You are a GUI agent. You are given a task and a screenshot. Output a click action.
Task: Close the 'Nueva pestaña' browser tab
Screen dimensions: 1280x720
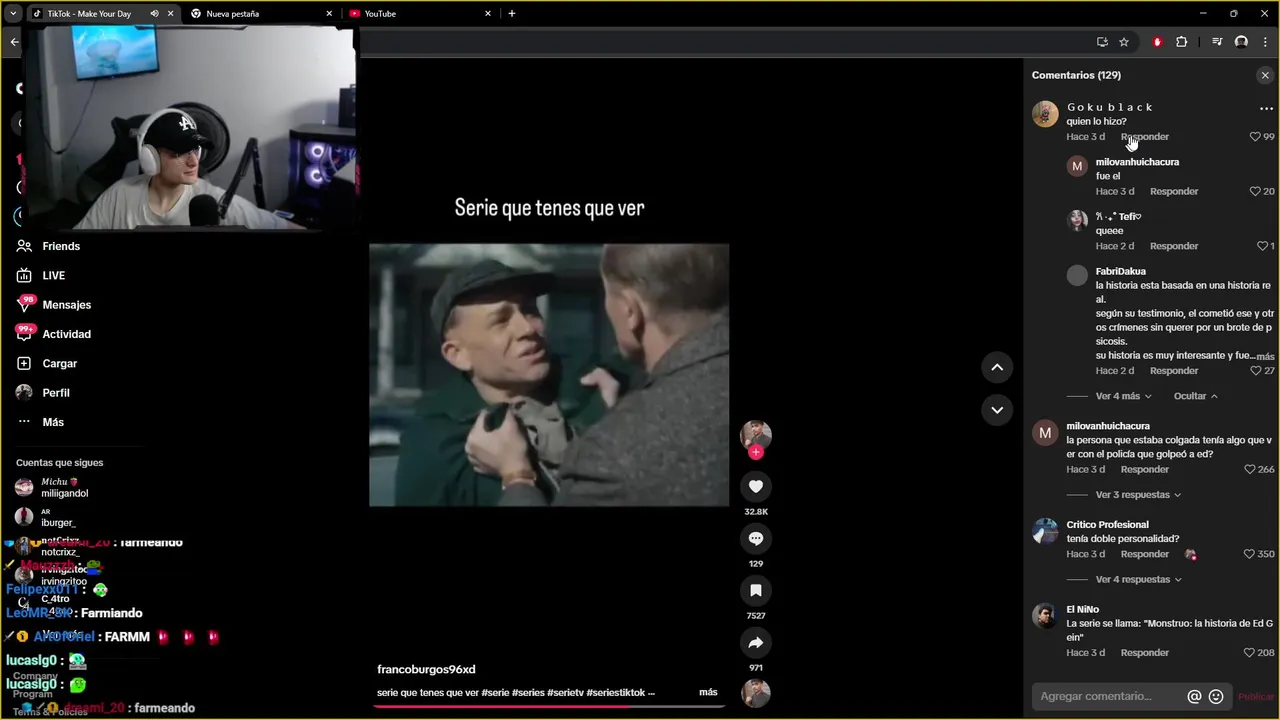(329, 14)
